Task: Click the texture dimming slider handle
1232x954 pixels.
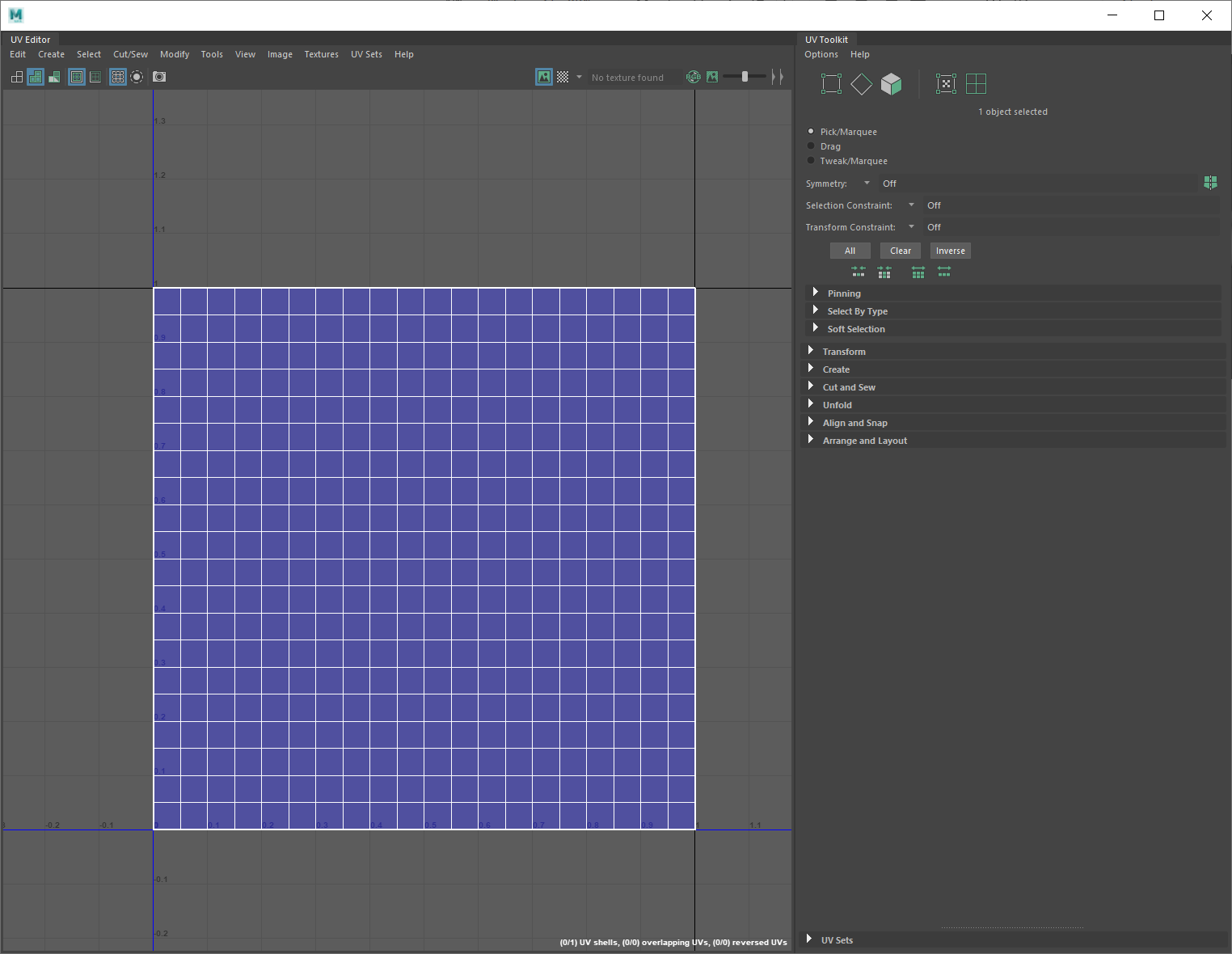Action: click(745, 77)
